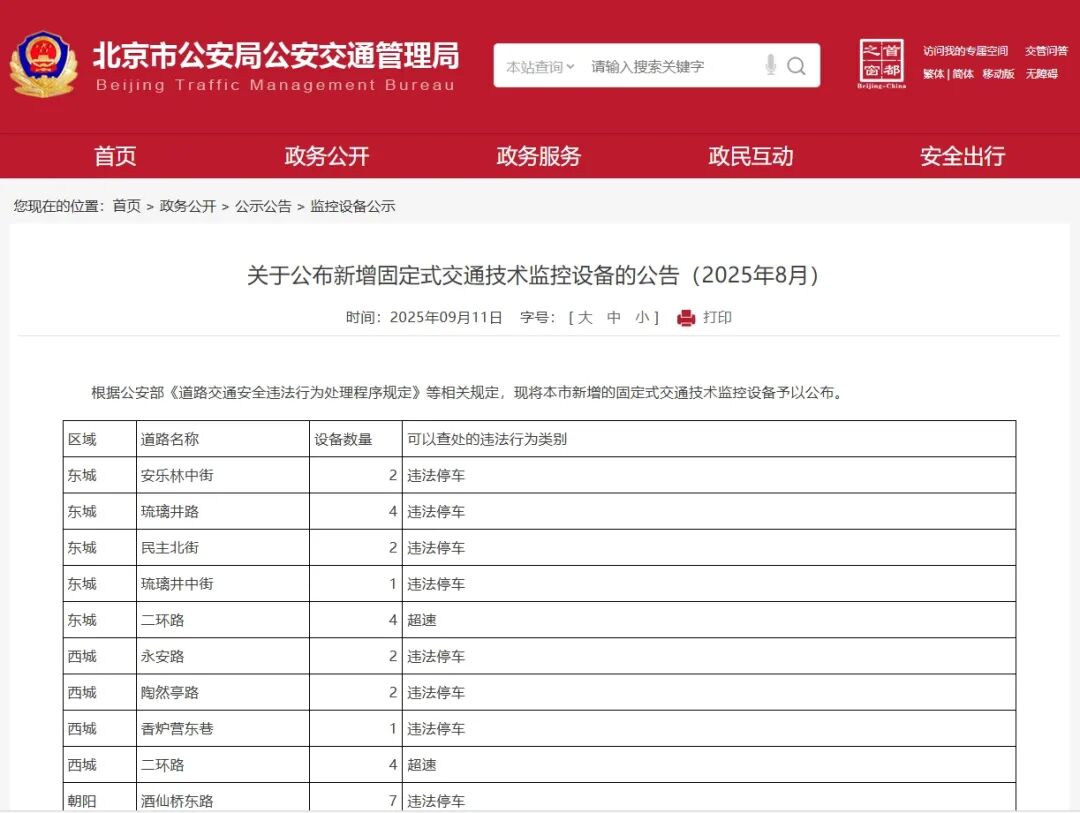Image resolution: width=1080 pixels, height=813 pixels.
Task: Click the red printer icon
Action: click(686, 318)
